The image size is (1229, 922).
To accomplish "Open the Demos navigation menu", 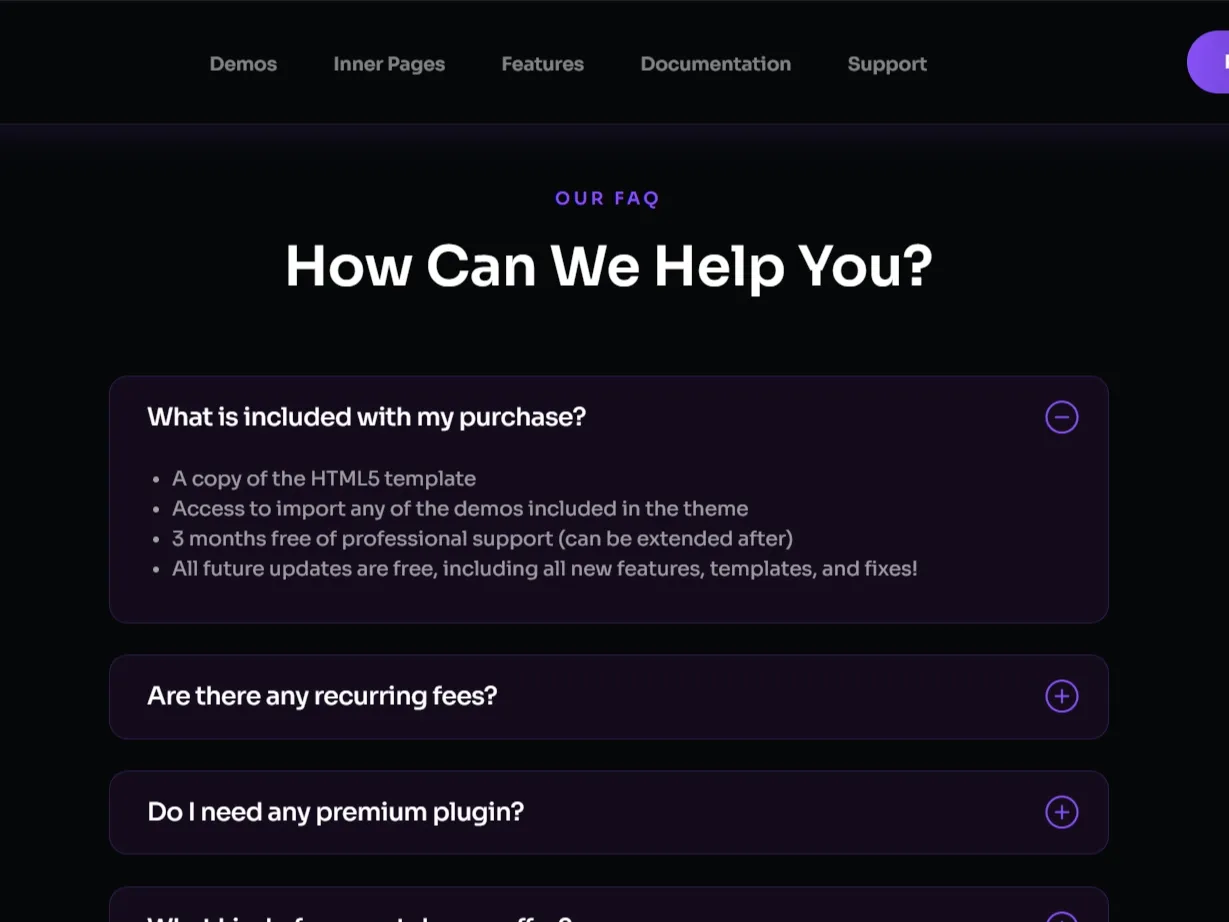I will (243, 63).
